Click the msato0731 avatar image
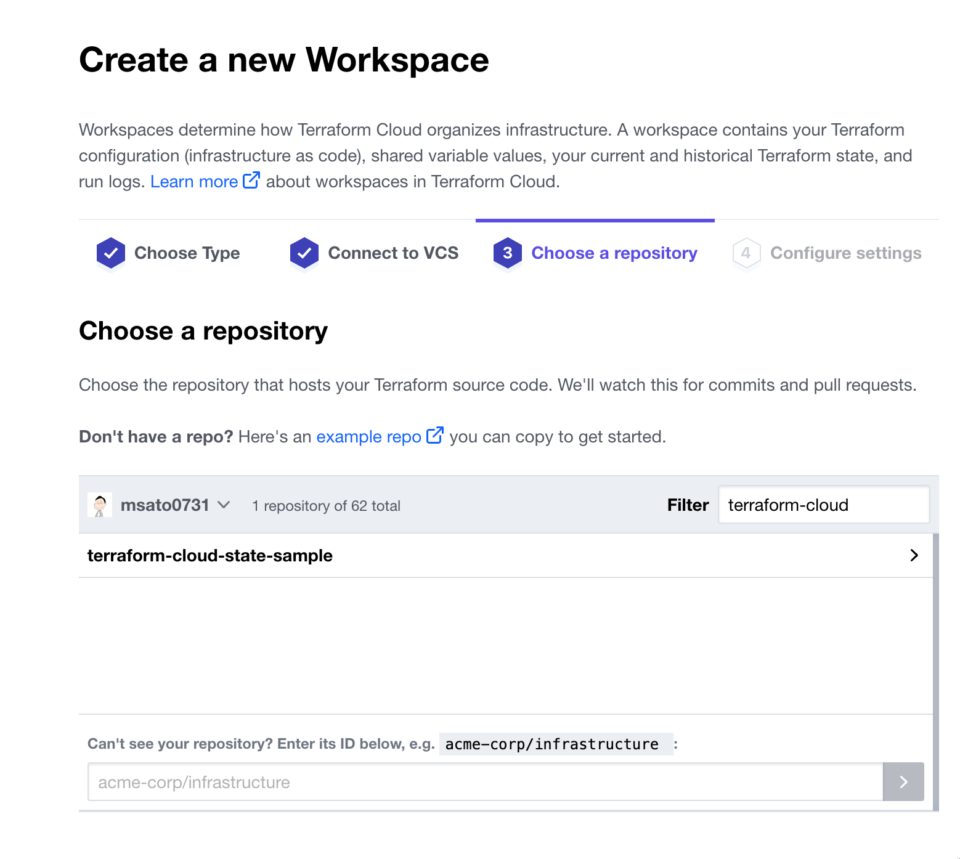960x859 pixels. (x=100, y=505)
